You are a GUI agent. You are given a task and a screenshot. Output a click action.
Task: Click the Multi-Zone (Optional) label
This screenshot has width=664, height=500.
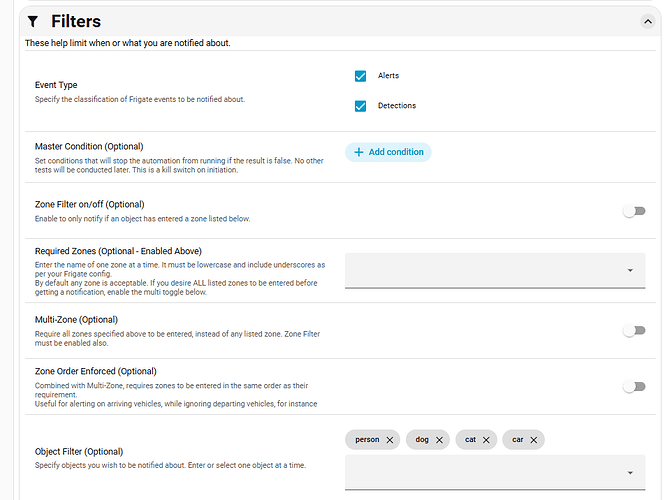click(x=76, y=320)
